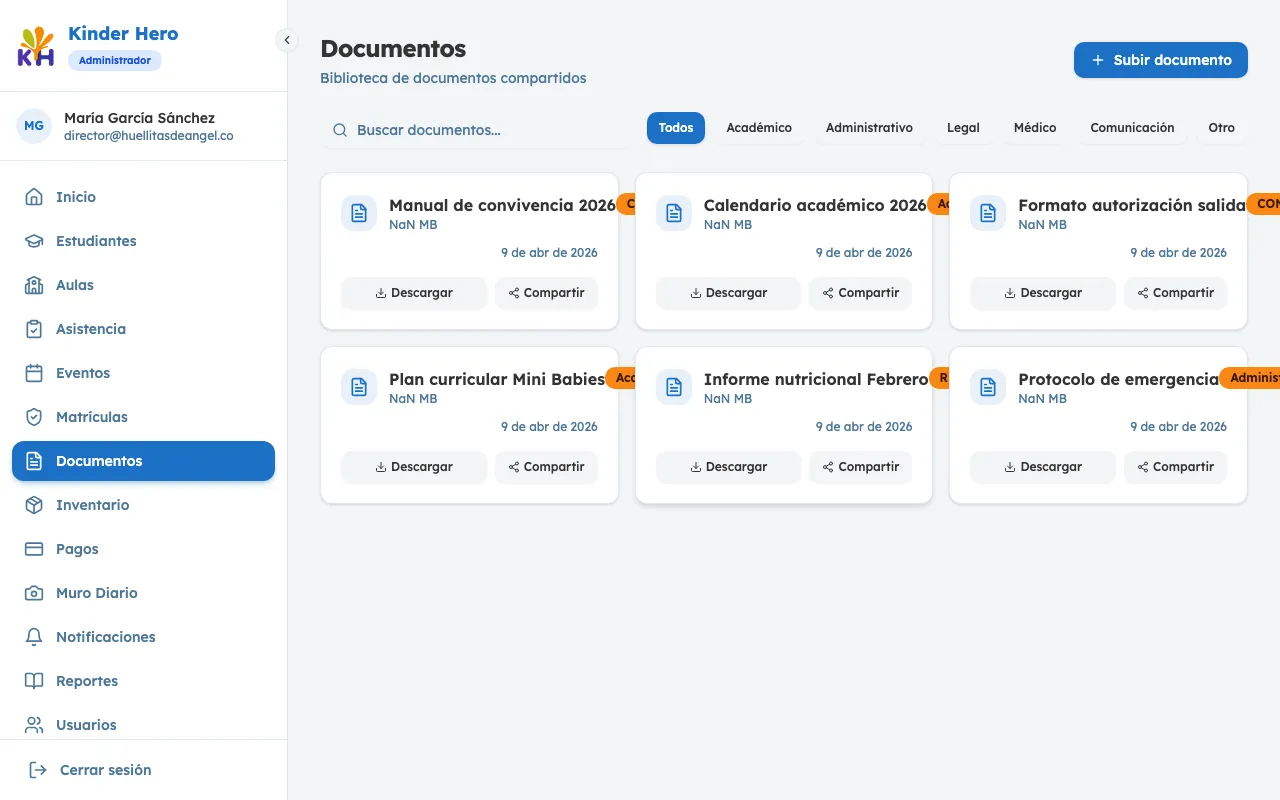Click the search magnifier icon

pos(340,130)
